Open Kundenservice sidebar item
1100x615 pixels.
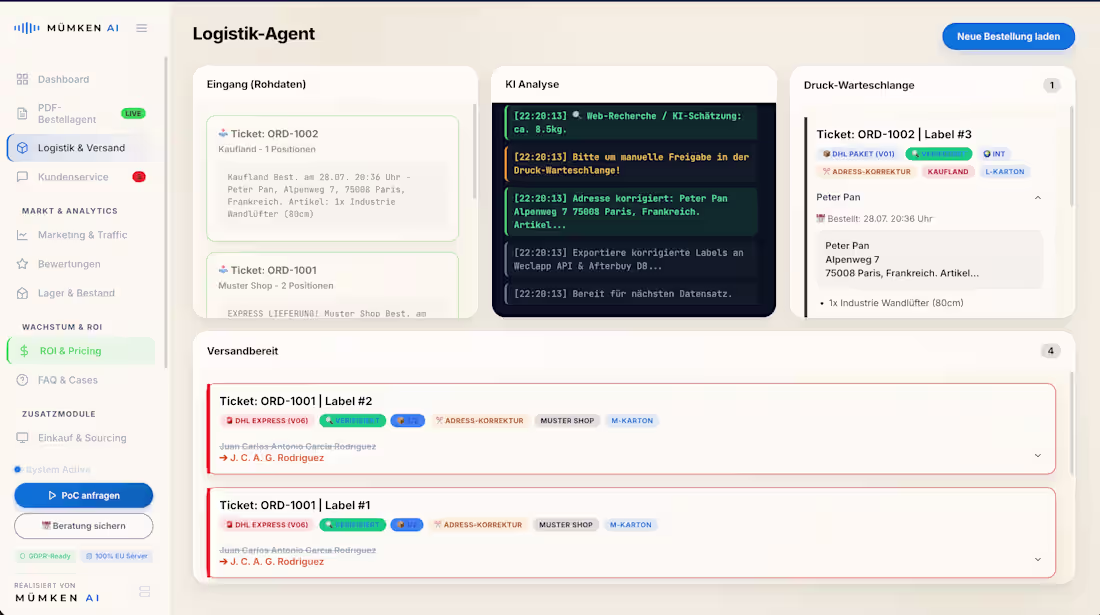pyautogui.click(x=81, y=177)
